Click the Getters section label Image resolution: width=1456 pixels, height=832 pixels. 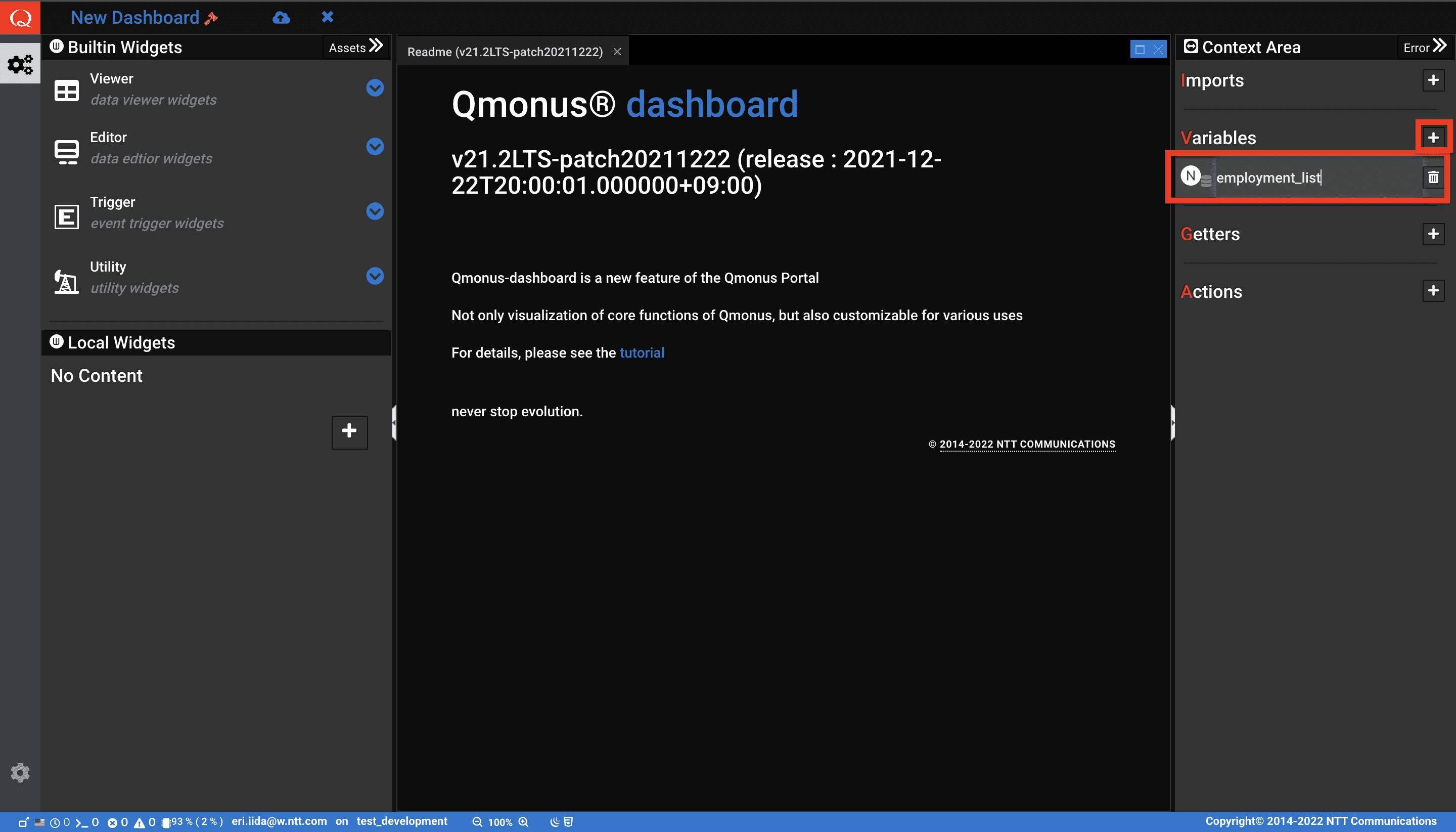[x=1210, y=234]
